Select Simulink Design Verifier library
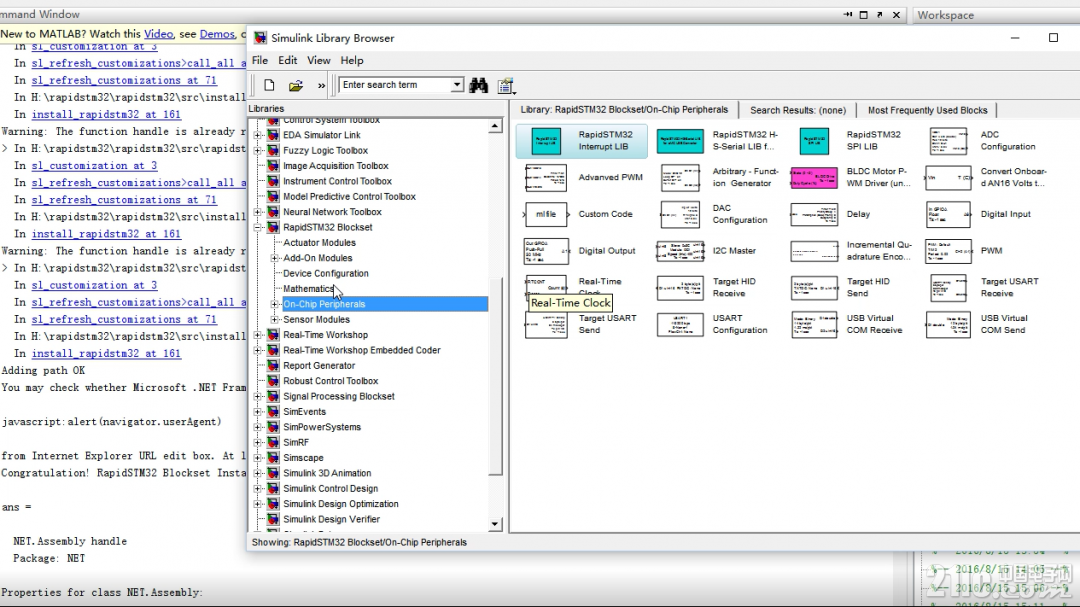The width and height of the screenshot is (1080, 607). [331, 519]
